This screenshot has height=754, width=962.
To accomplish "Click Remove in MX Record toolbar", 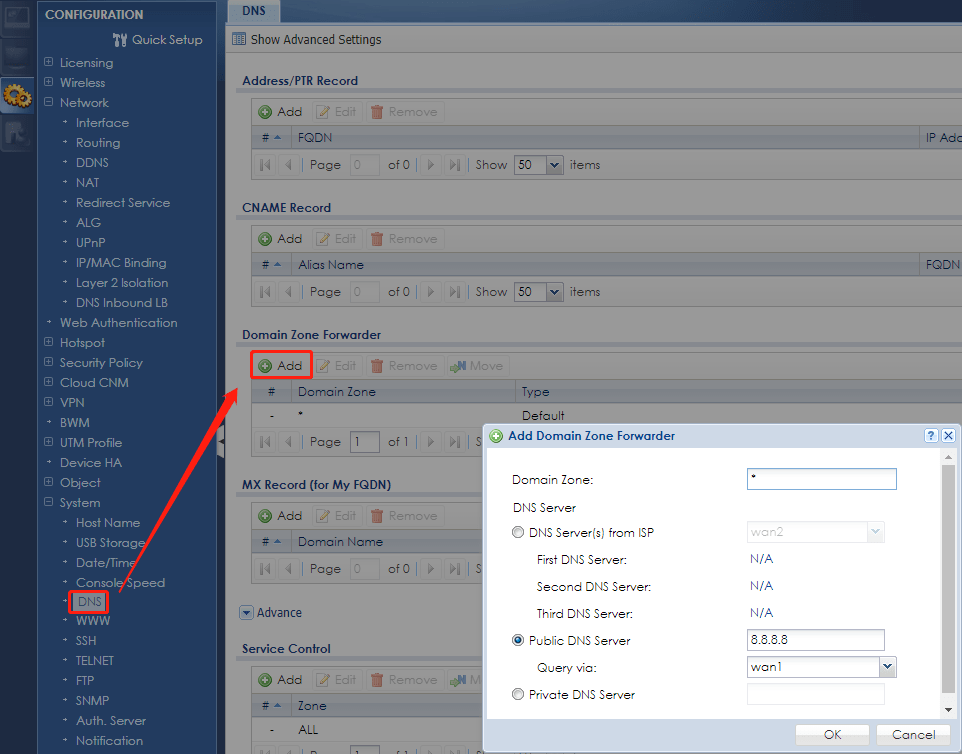I will pos(405,516).
